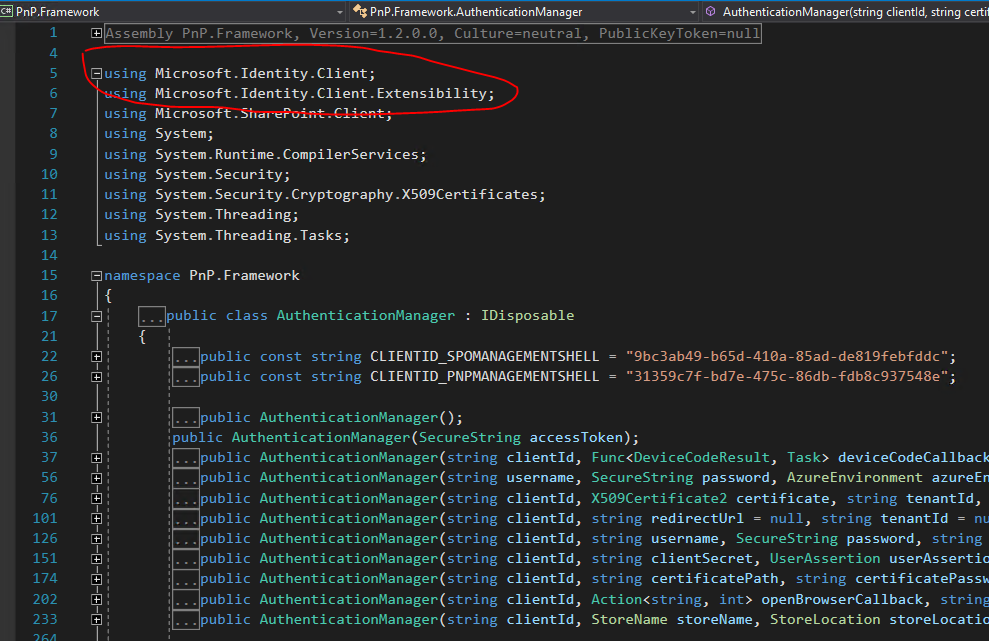The width and height of the screenshot is (989, 641).
Task: Expand the username and password constructor overload
Action: tap(95, 477)
